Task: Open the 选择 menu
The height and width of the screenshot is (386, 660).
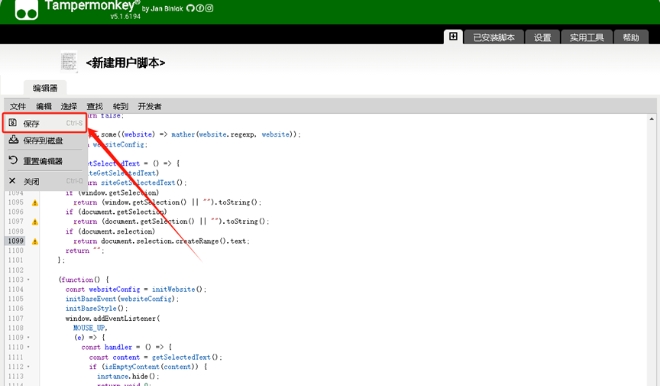Action: pos(69,106)
